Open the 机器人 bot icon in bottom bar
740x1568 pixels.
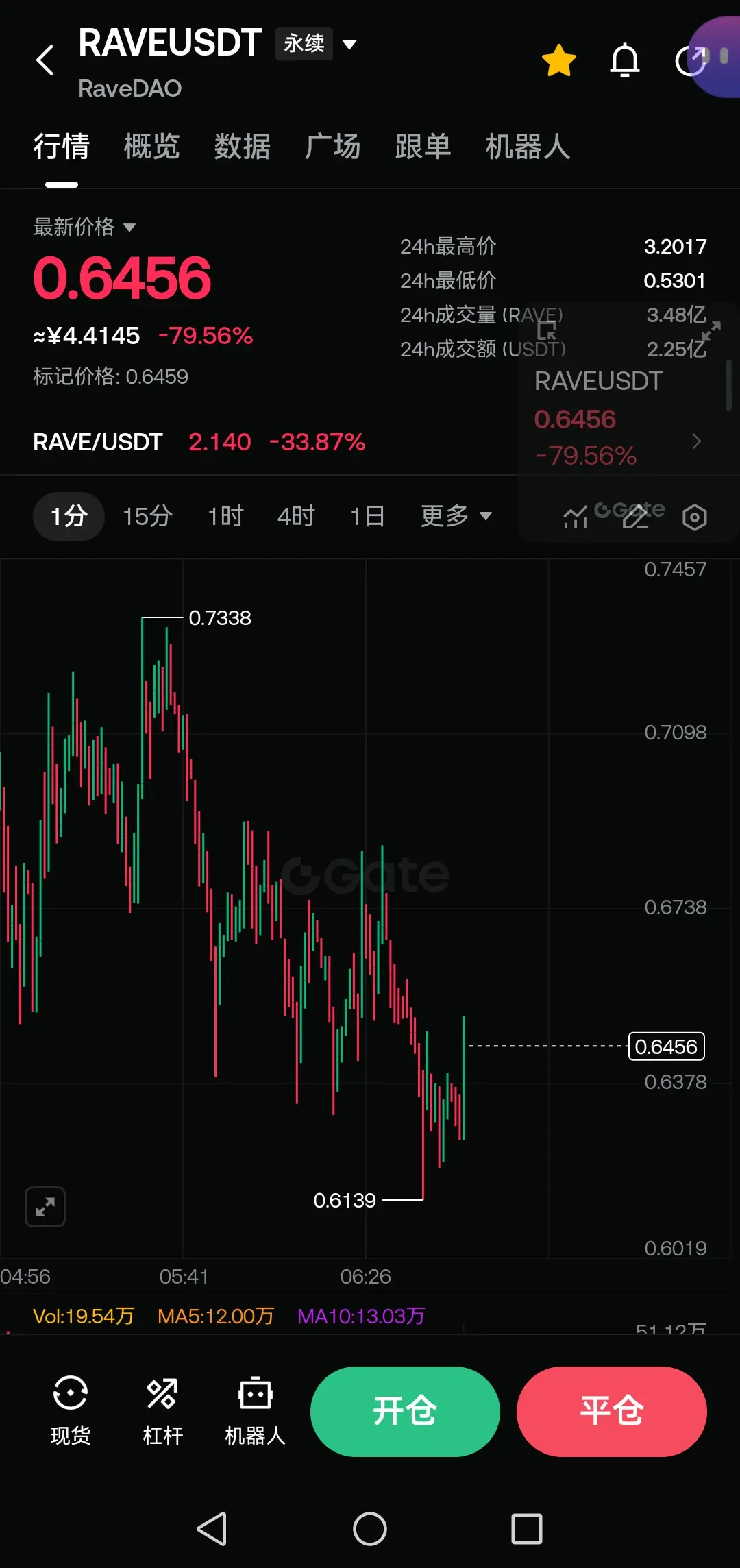tap(255, 1410)
